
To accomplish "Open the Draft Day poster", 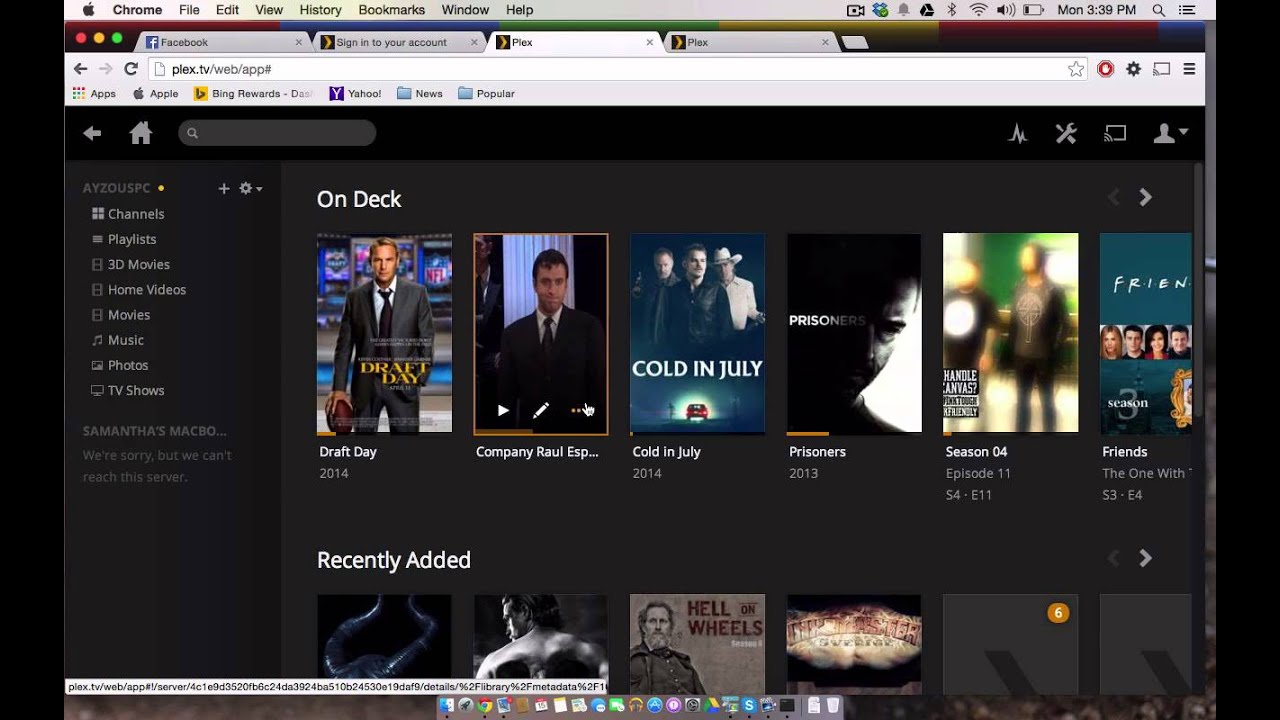I will tap(384, 334).
